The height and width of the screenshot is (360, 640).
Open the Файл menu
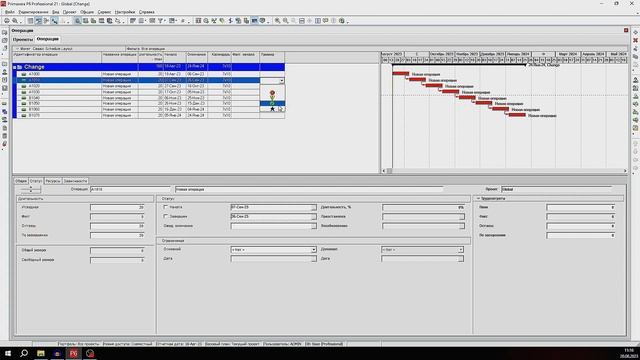click(x=10, y=12)
